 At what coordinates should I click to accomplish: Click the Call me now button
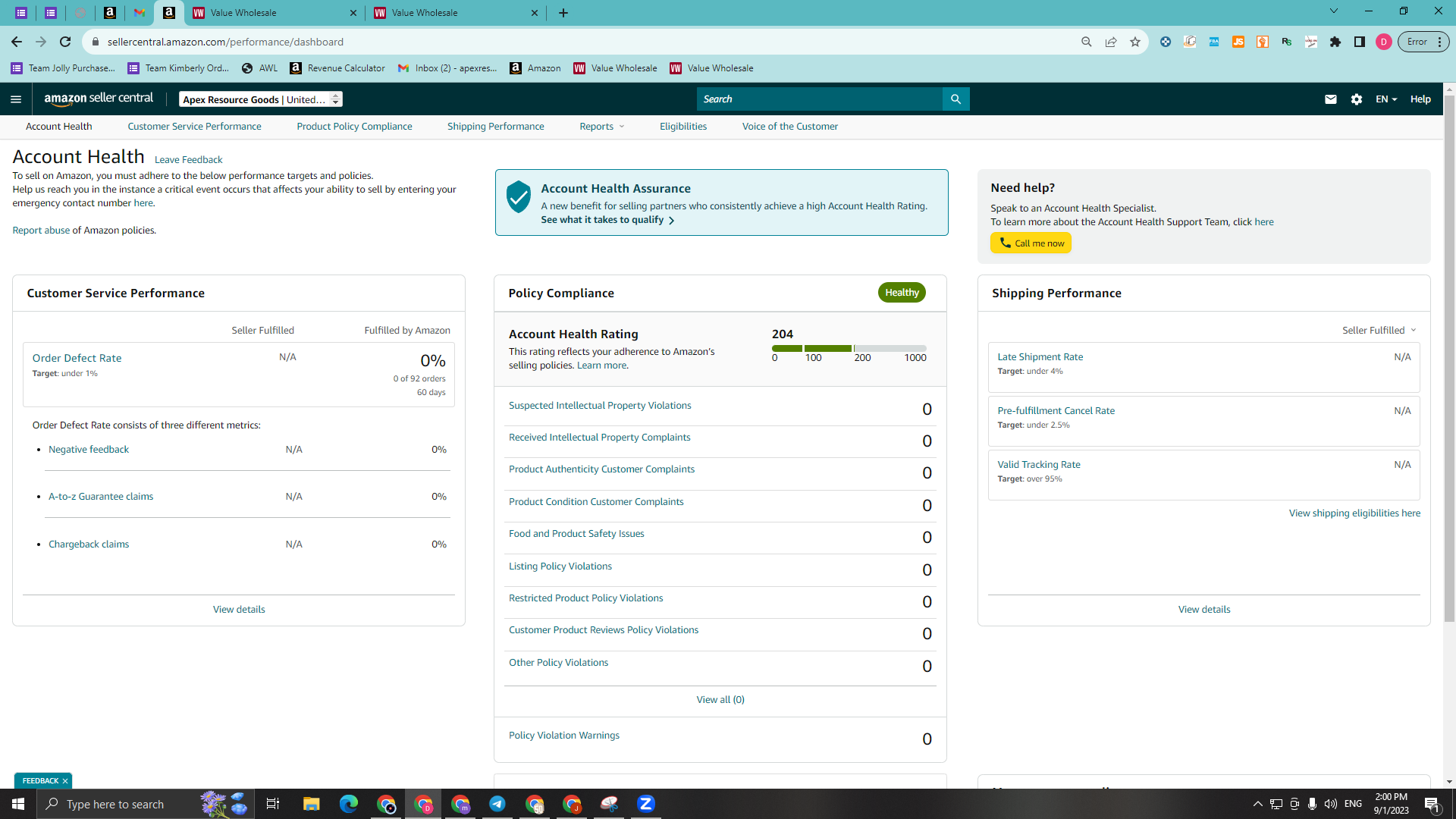(x=1031, y=243)
